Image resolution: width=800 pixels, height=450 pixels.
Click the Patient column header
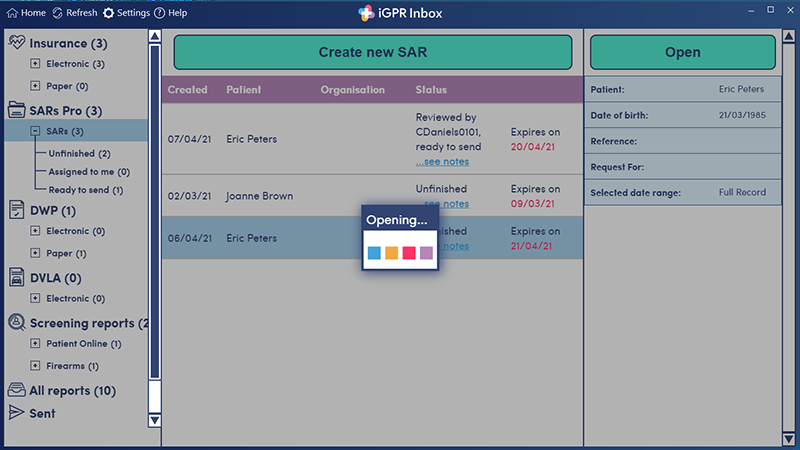pyautogui.click(x=243, y=90)
